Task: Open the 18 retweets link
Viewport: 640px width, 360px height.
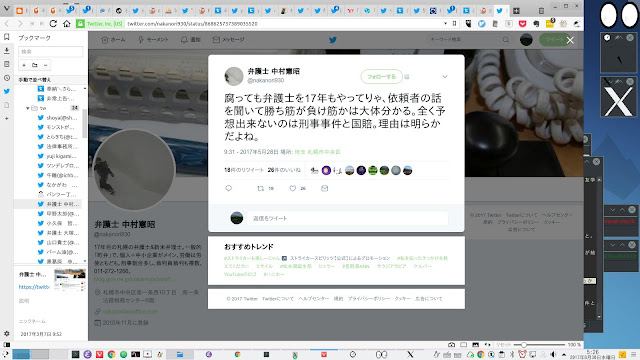Action: tap(244, 170)
